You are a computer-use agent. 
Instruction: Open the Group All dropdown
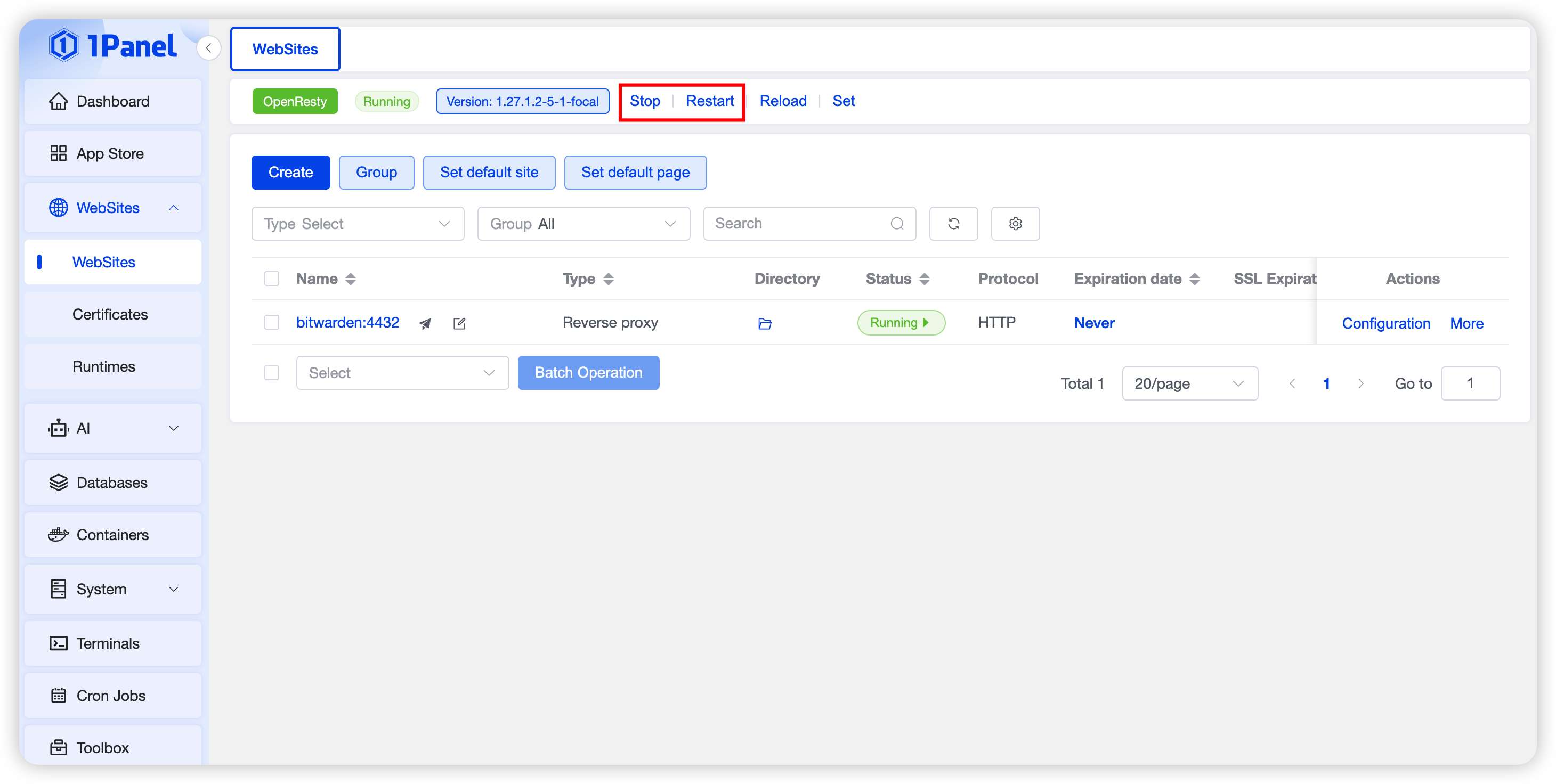(583, 224)
